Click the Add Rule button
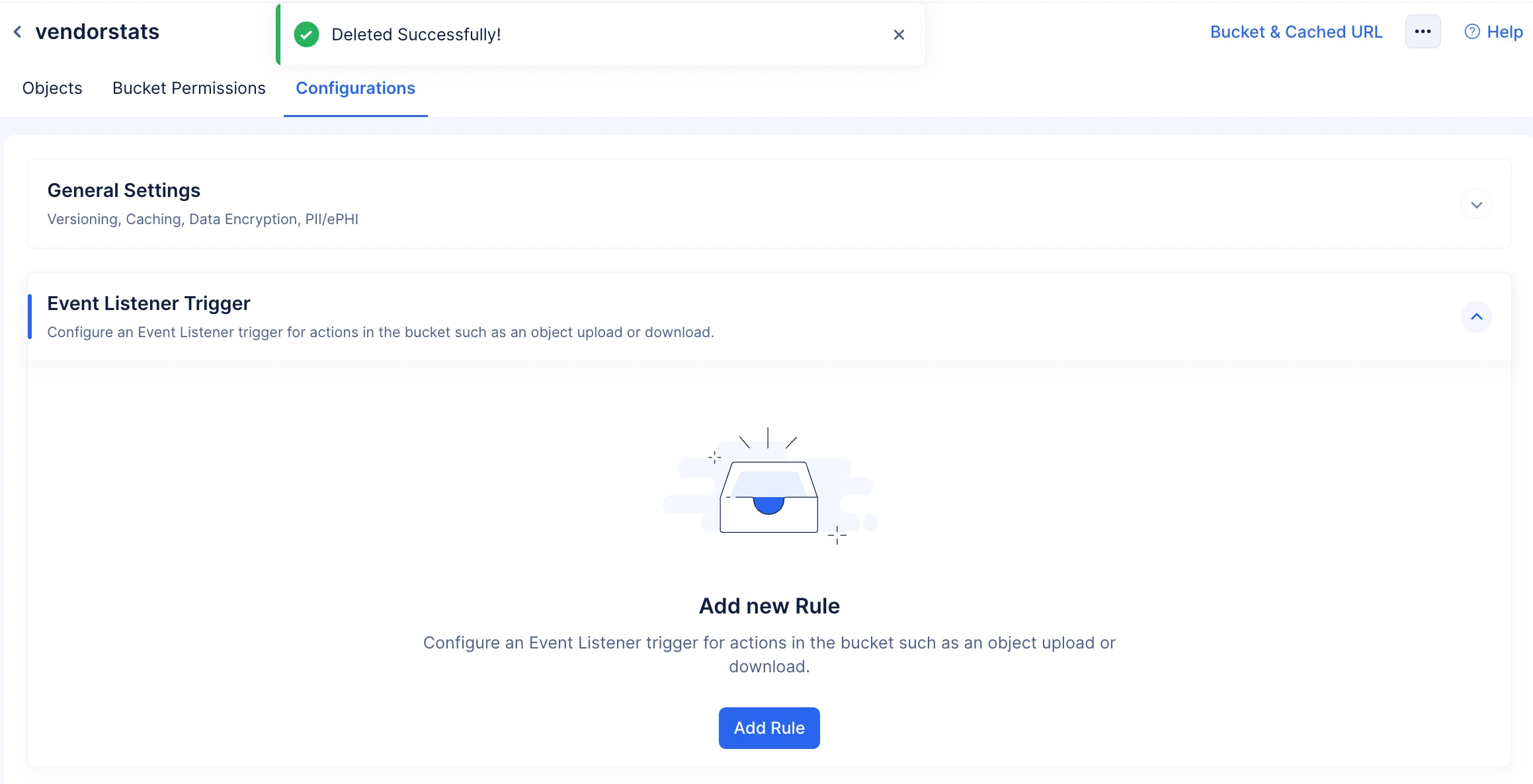 (x=769, y=728)
